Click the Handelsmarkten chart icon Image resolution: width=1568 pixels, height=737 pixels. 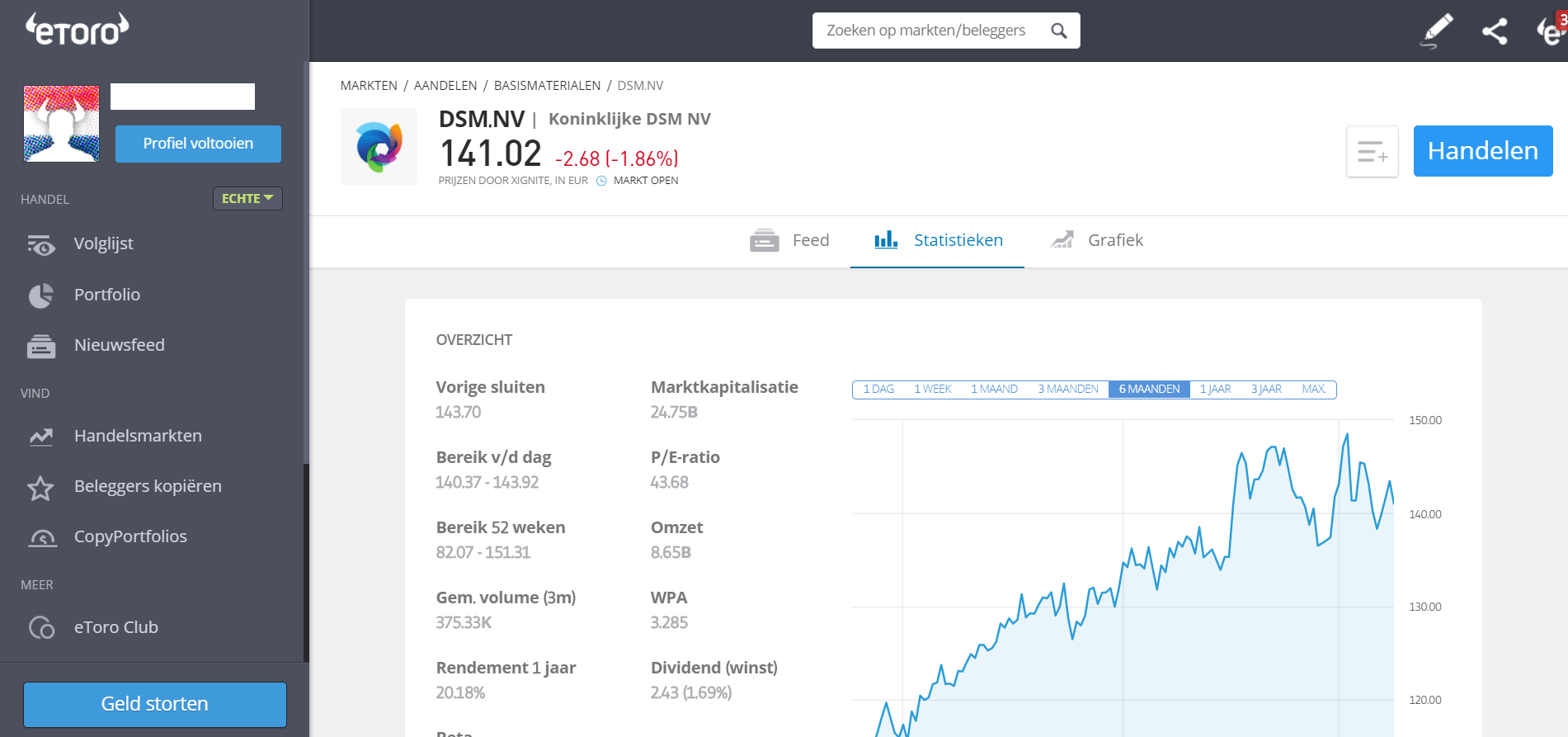click(40, 437)
